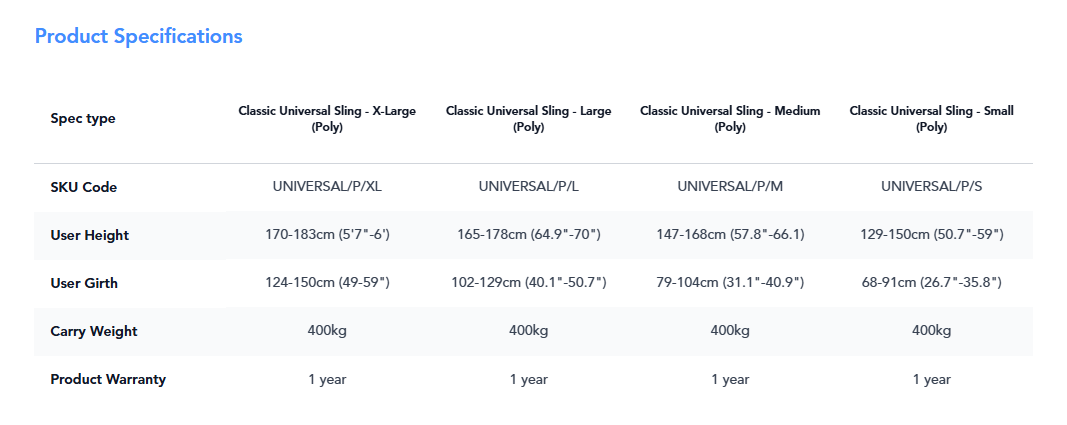Click 1 year warranty under Small column
Viewport: 1067px width, 425px height.
(x=932, y=379)
